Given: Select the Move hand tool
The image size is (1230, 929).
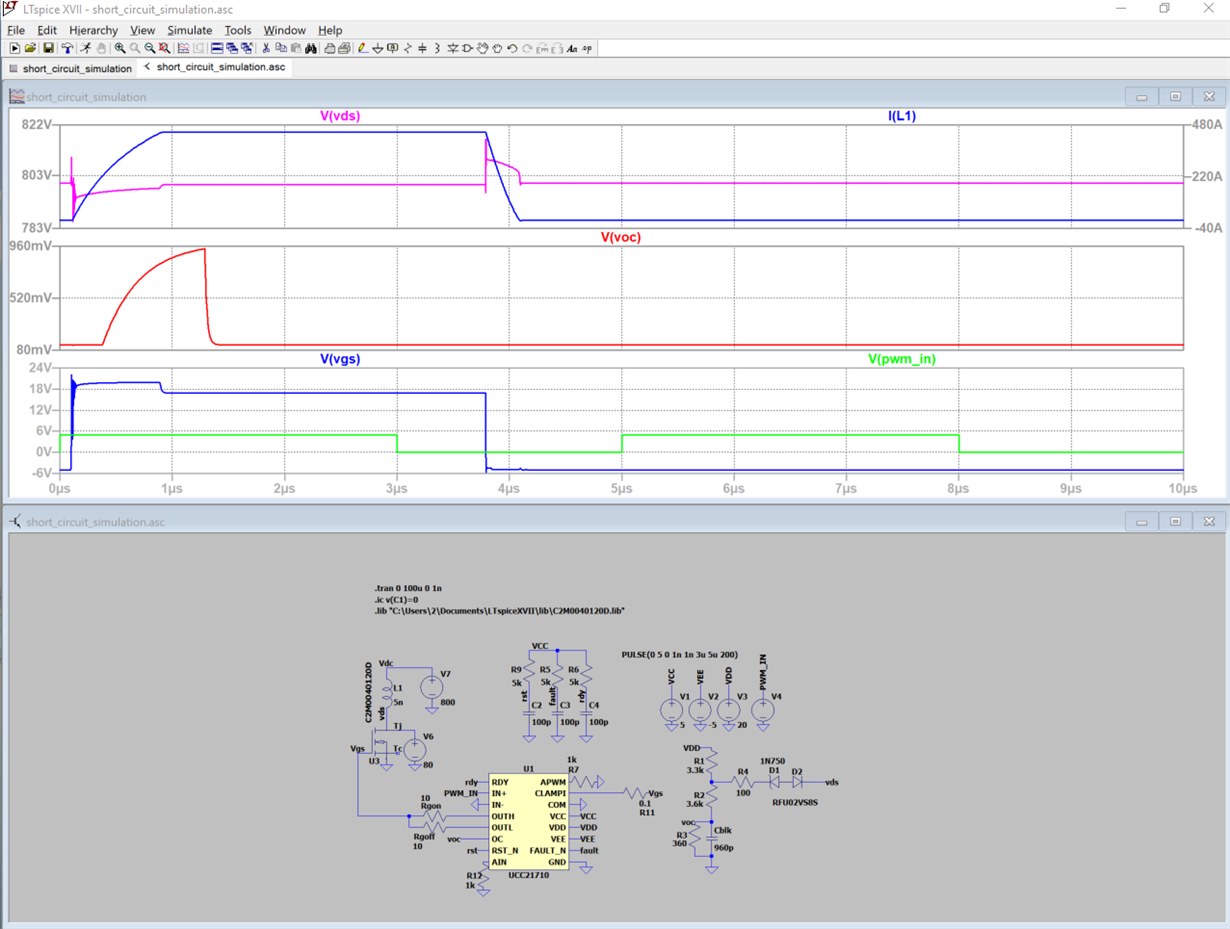Looking at the screenshot, I should click(482, 48).
